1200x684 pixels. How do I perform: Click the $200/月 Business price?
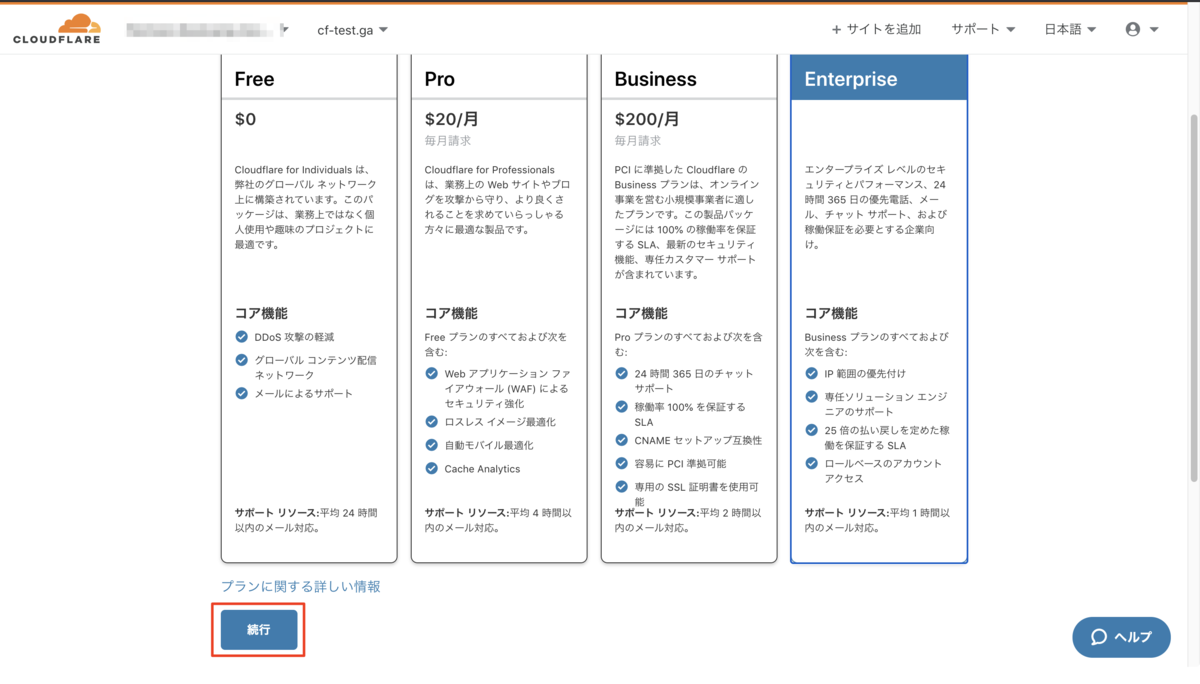[647, 119]
